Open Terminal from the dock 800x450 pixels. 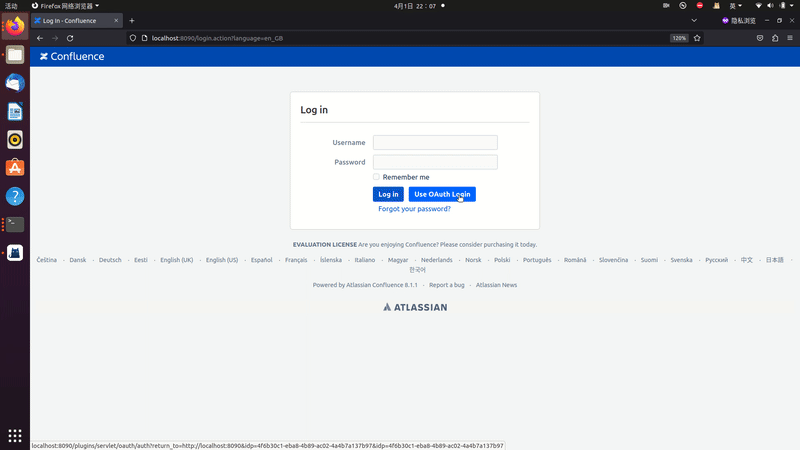(x=15, y=225)
